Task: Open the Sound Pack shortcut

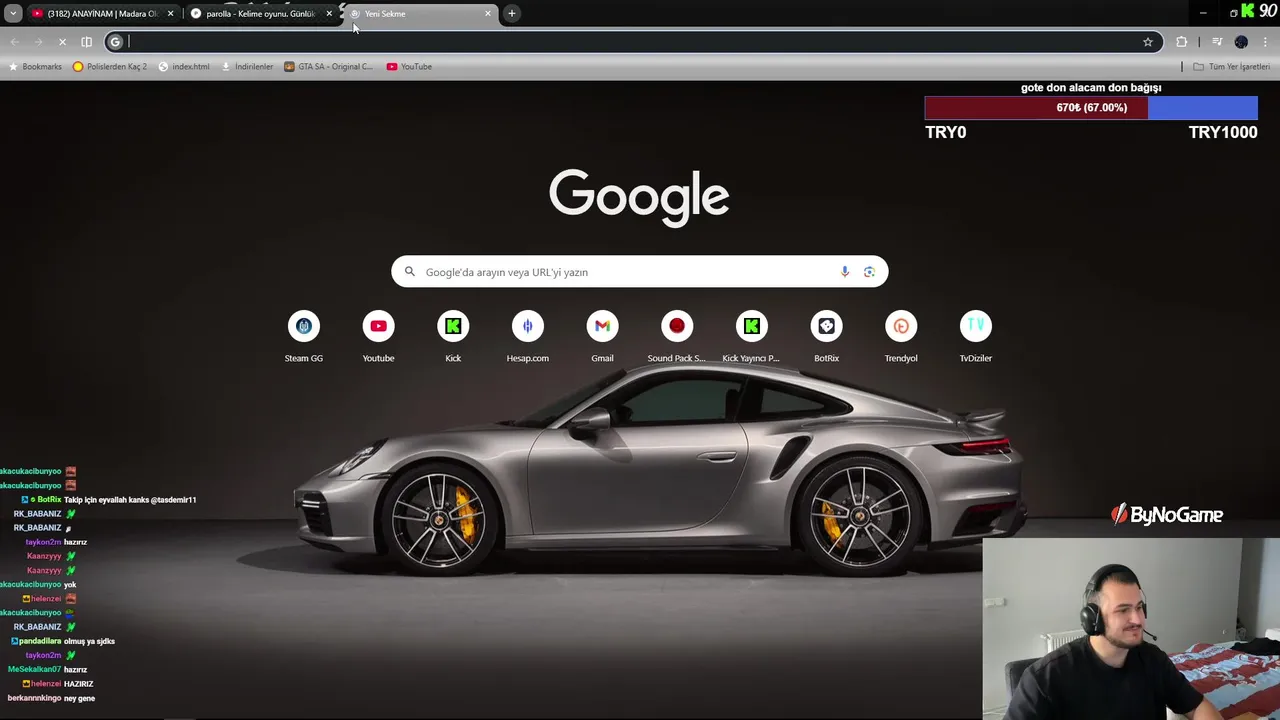Action: tap(677, 337)
